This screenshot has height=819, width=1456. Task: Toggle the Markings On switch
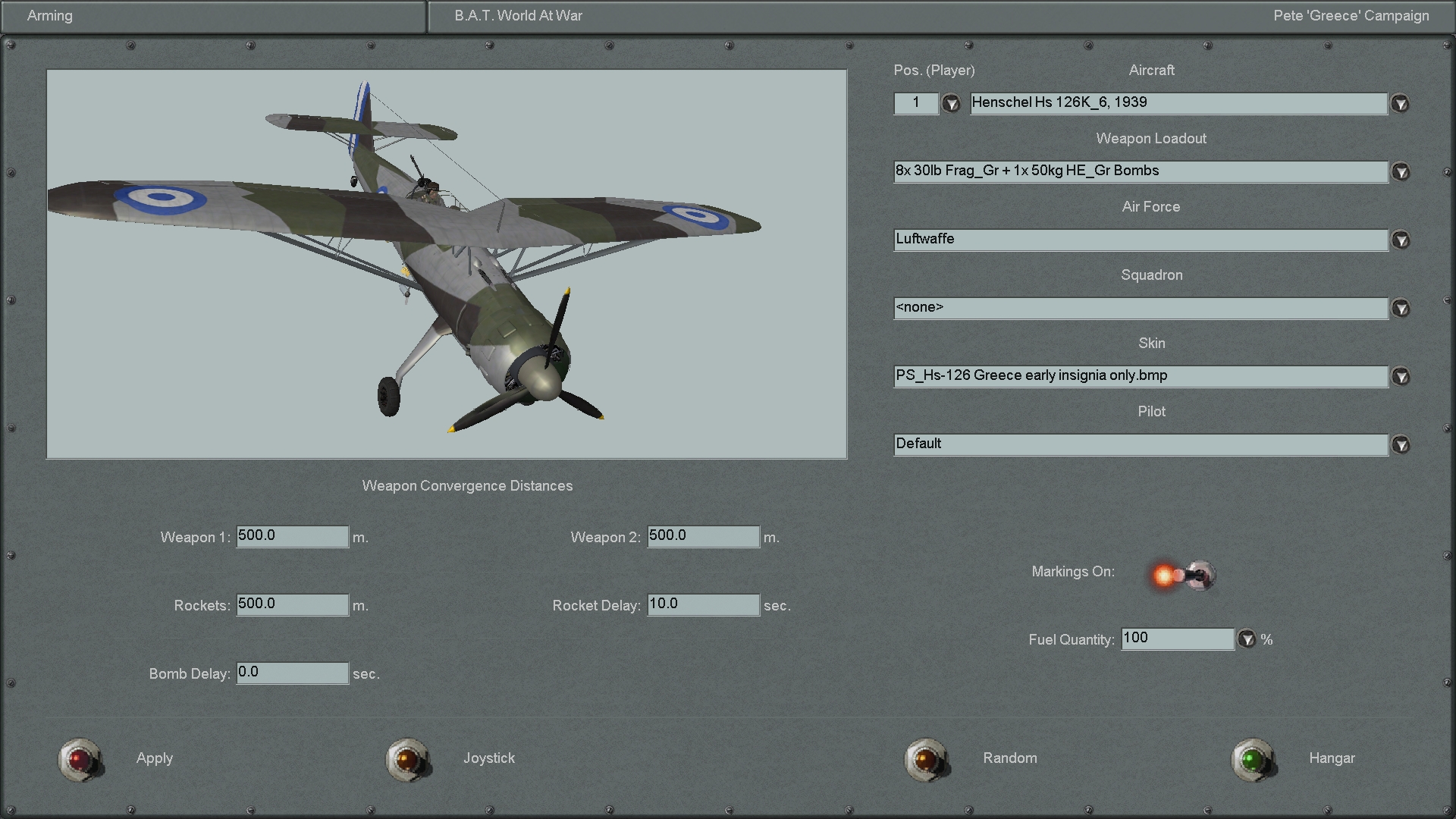[x=1185, y=576]
